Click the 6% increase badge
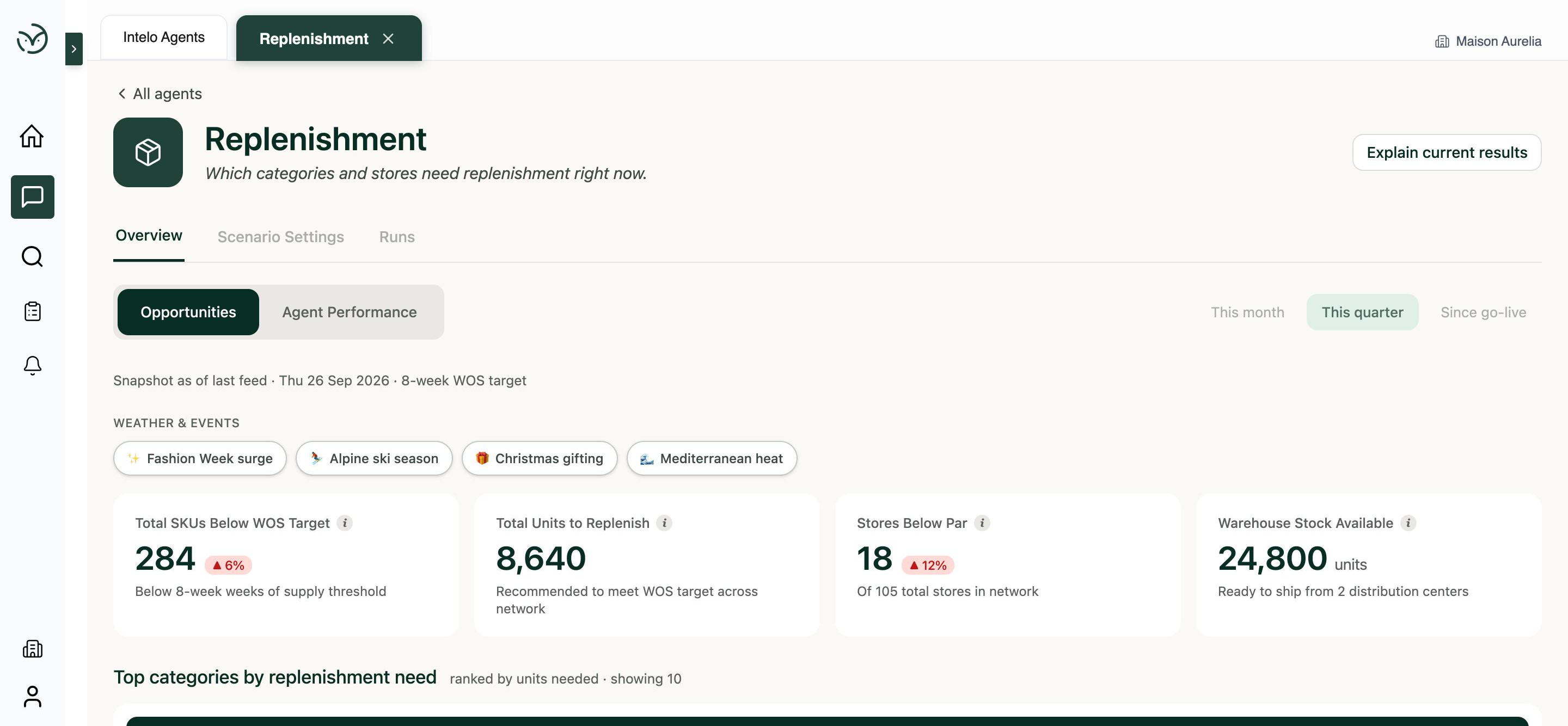 pos(228,565)
